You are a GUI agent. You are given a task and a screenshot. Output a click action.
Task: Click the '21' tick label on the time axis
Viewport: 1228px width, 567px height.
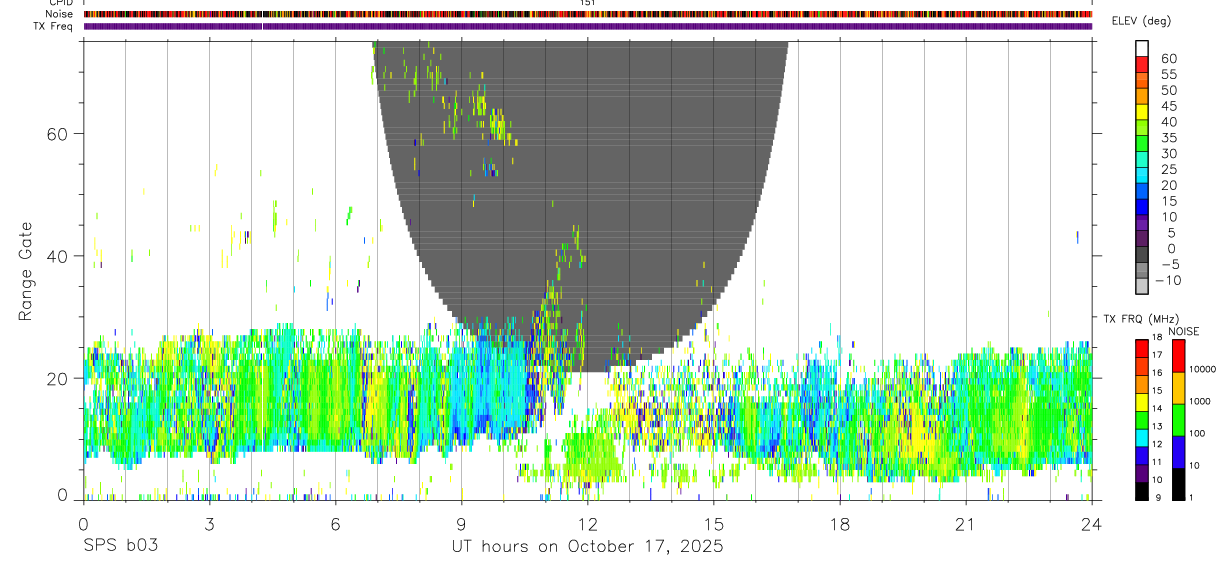click(966, 524)
